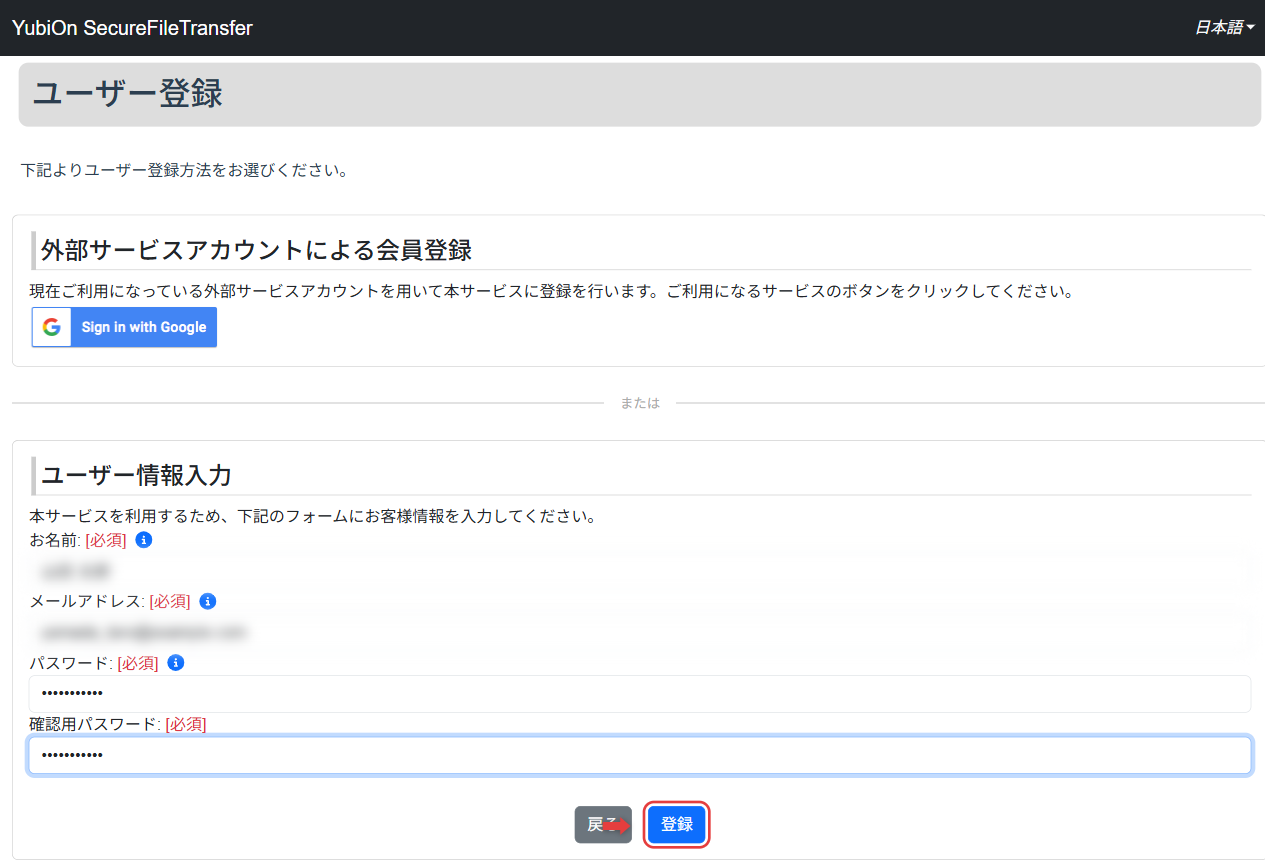This screenshot has height=860, width=1265.
Task: Click the YubiOn SecureFileTransfer brand link
Action: [132, 28]
